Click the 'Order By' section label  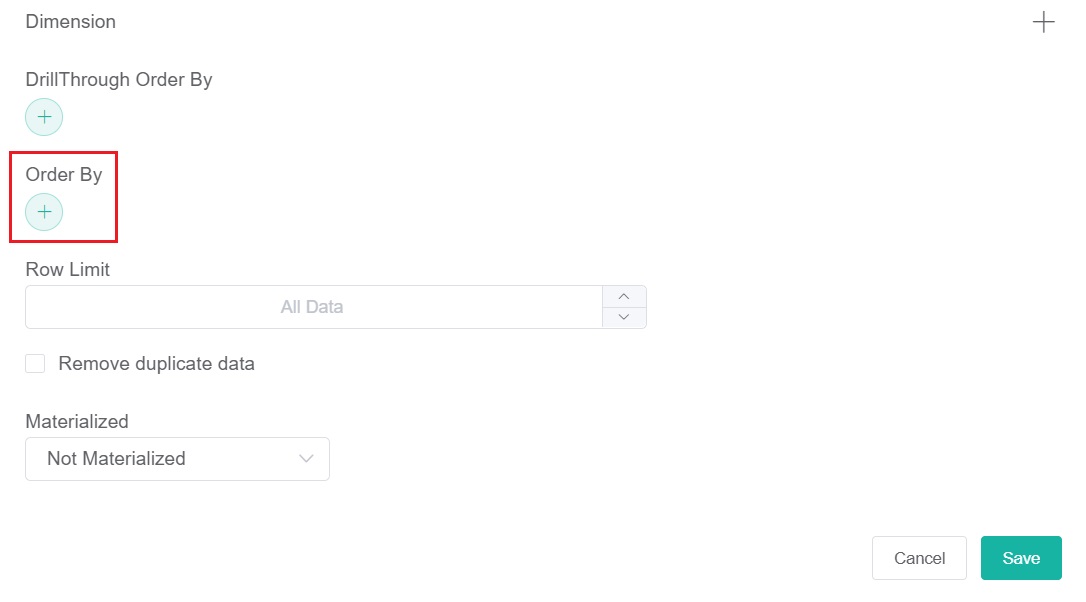click(x=64, y=175)
